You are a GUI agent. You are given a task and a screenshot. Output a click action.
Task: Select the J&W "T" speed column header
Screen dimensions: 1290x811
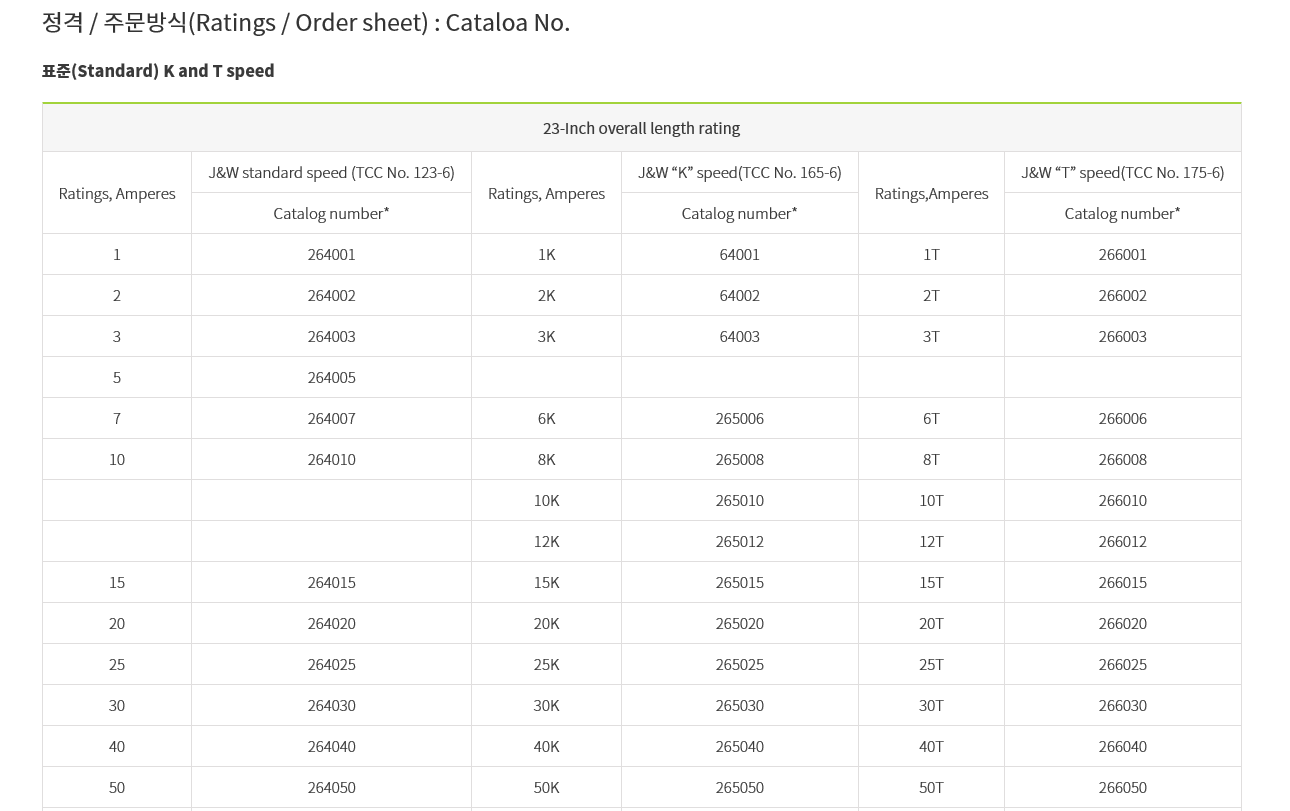pyautogui.click(x=1122, y=172)
